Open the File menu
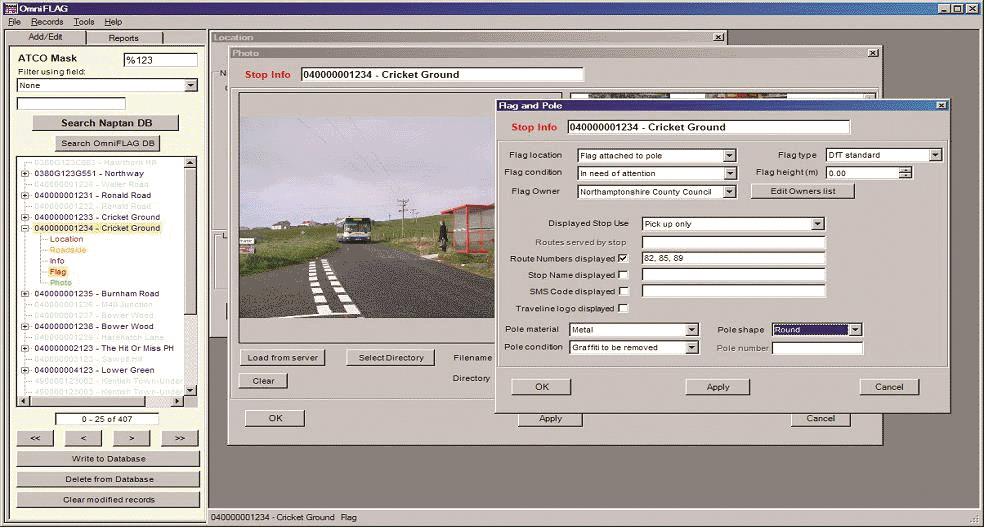 point(14,22)
